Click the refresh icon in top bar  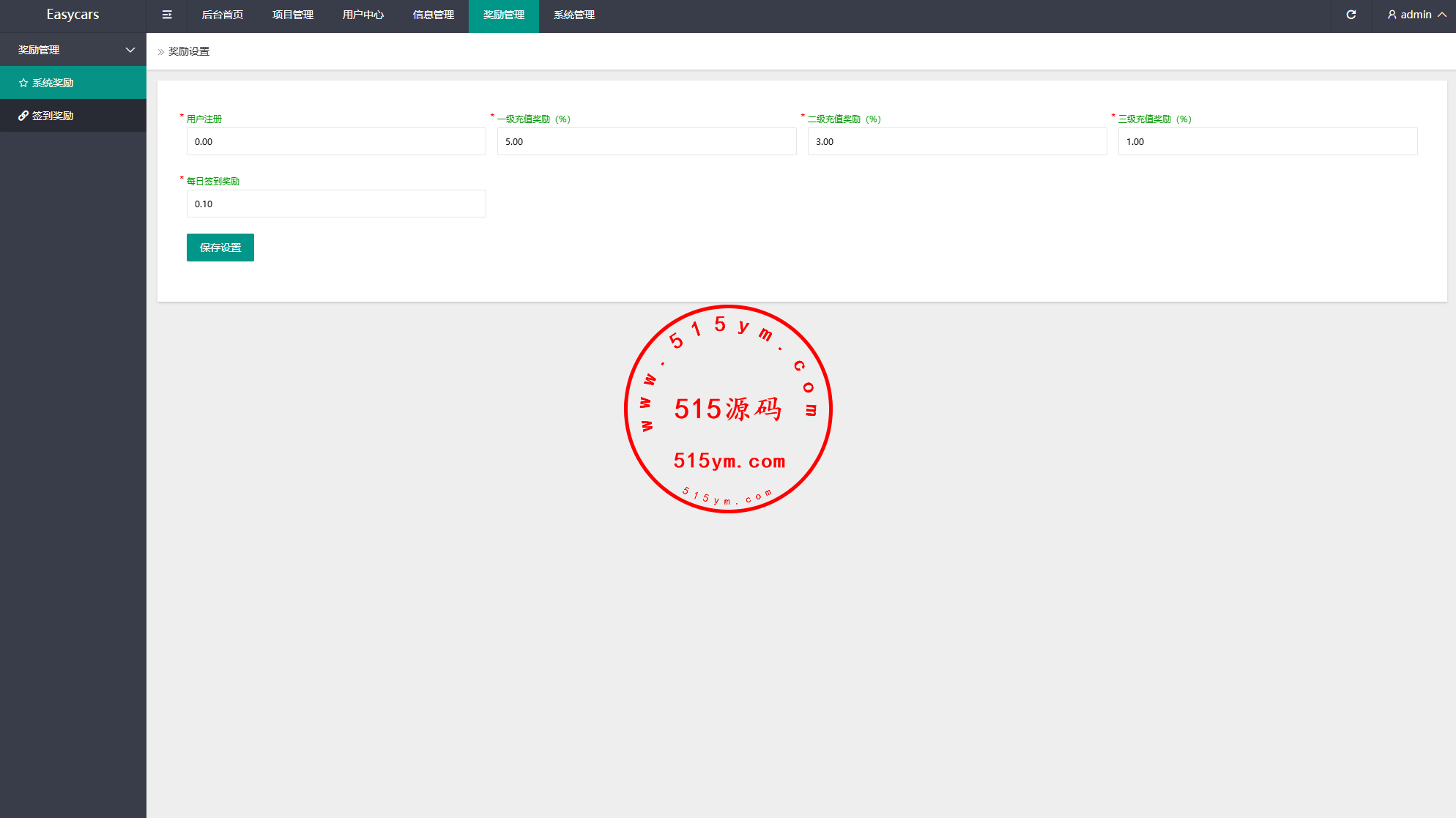tap(1351, 15)
